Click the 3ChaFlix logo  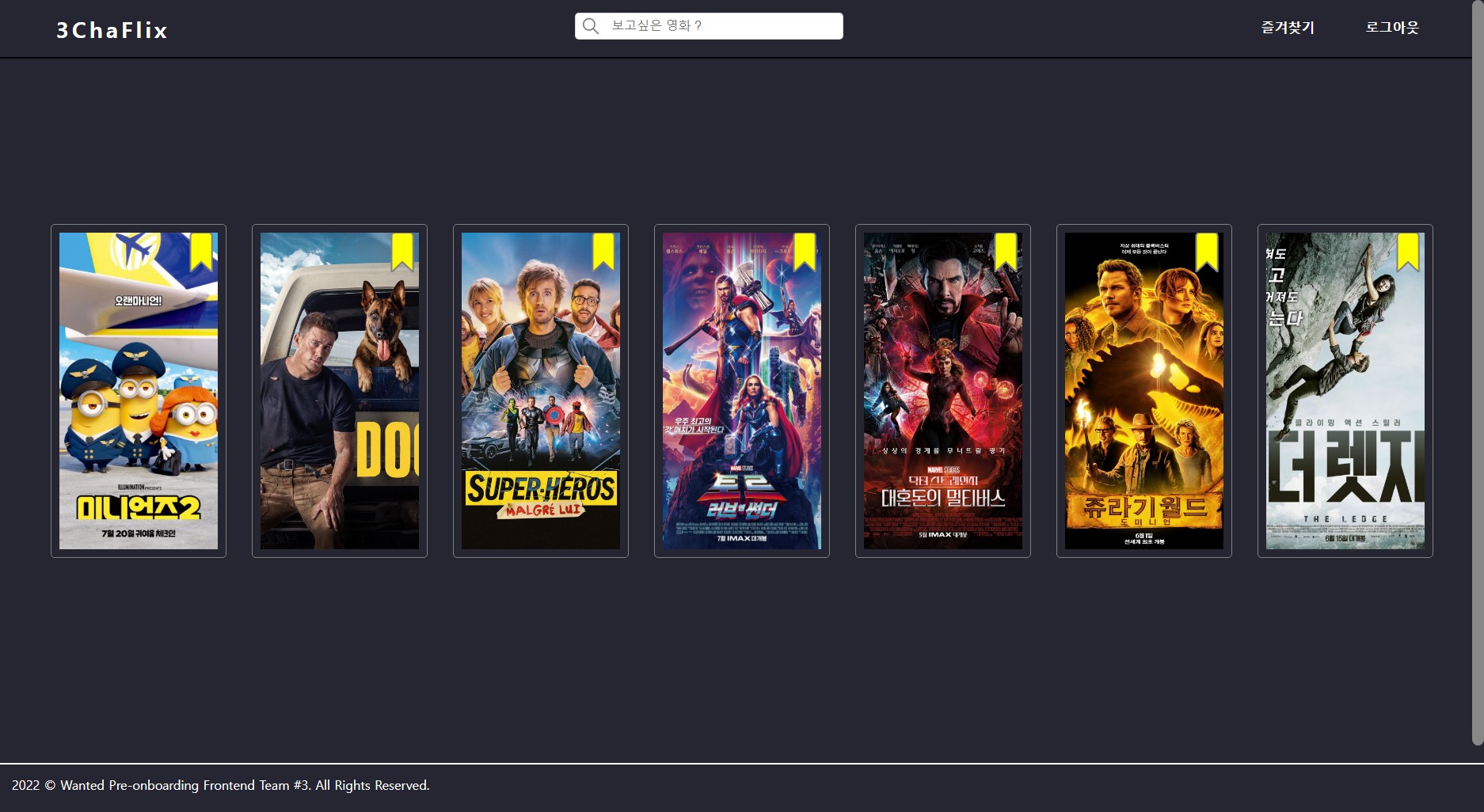click(x=110, y=30)
